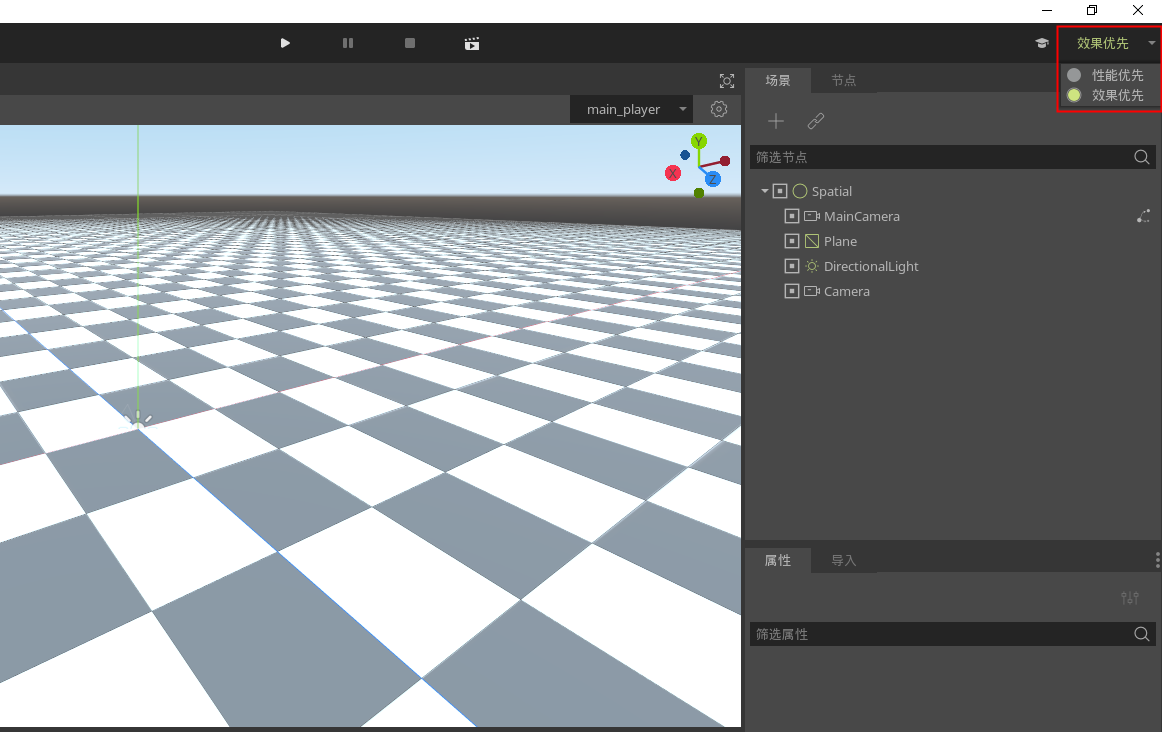
Task: Click the focus frame viewport icon
Action: pyautogui.click(x=727, y=81)
